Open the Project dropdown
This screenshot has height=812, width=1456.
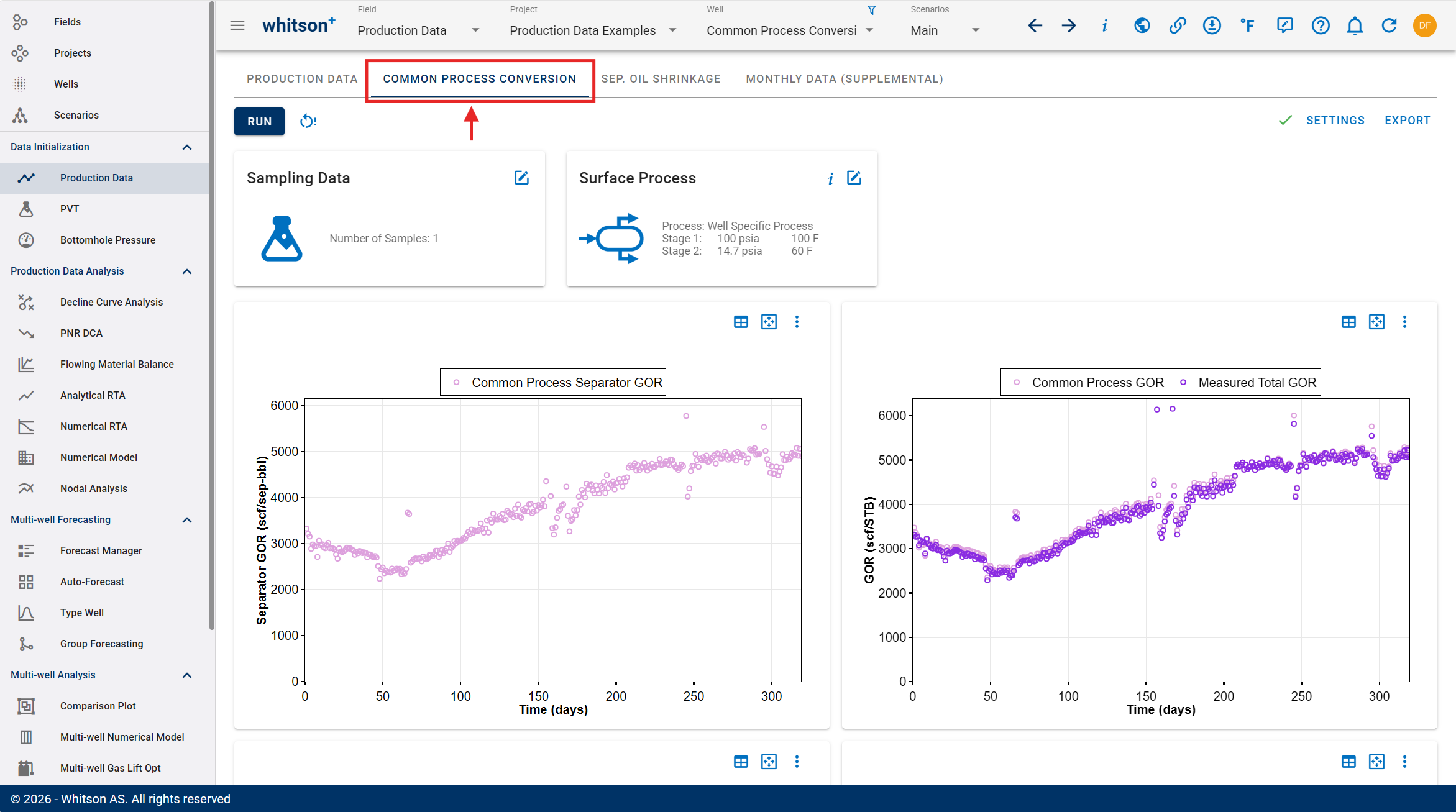pyautogui.click(x=593, y=30)
